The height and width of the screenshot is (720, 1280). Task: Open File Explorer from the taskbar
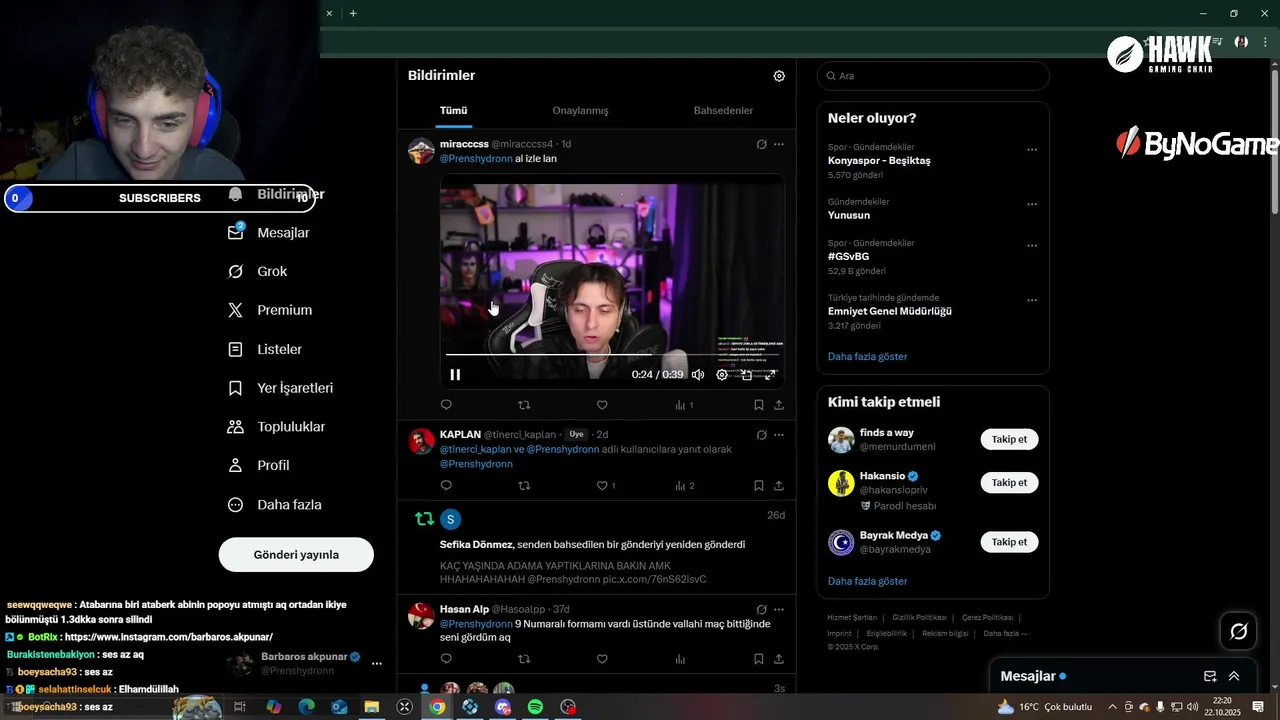click(x=371, y=707)
